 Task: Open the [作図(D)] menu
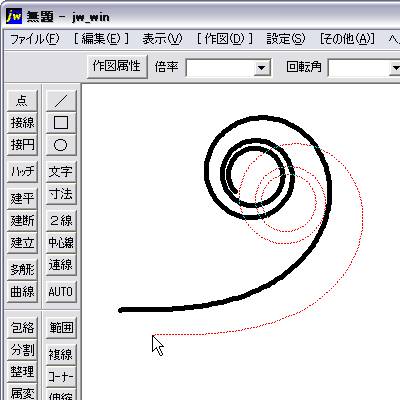click(224, 39)
